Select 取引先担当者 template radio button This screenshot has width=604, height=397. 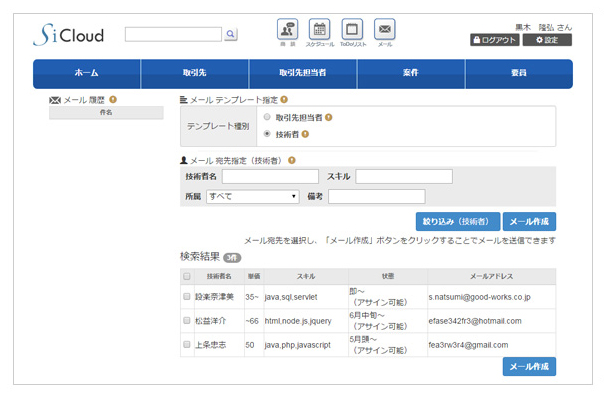point(267,117)
